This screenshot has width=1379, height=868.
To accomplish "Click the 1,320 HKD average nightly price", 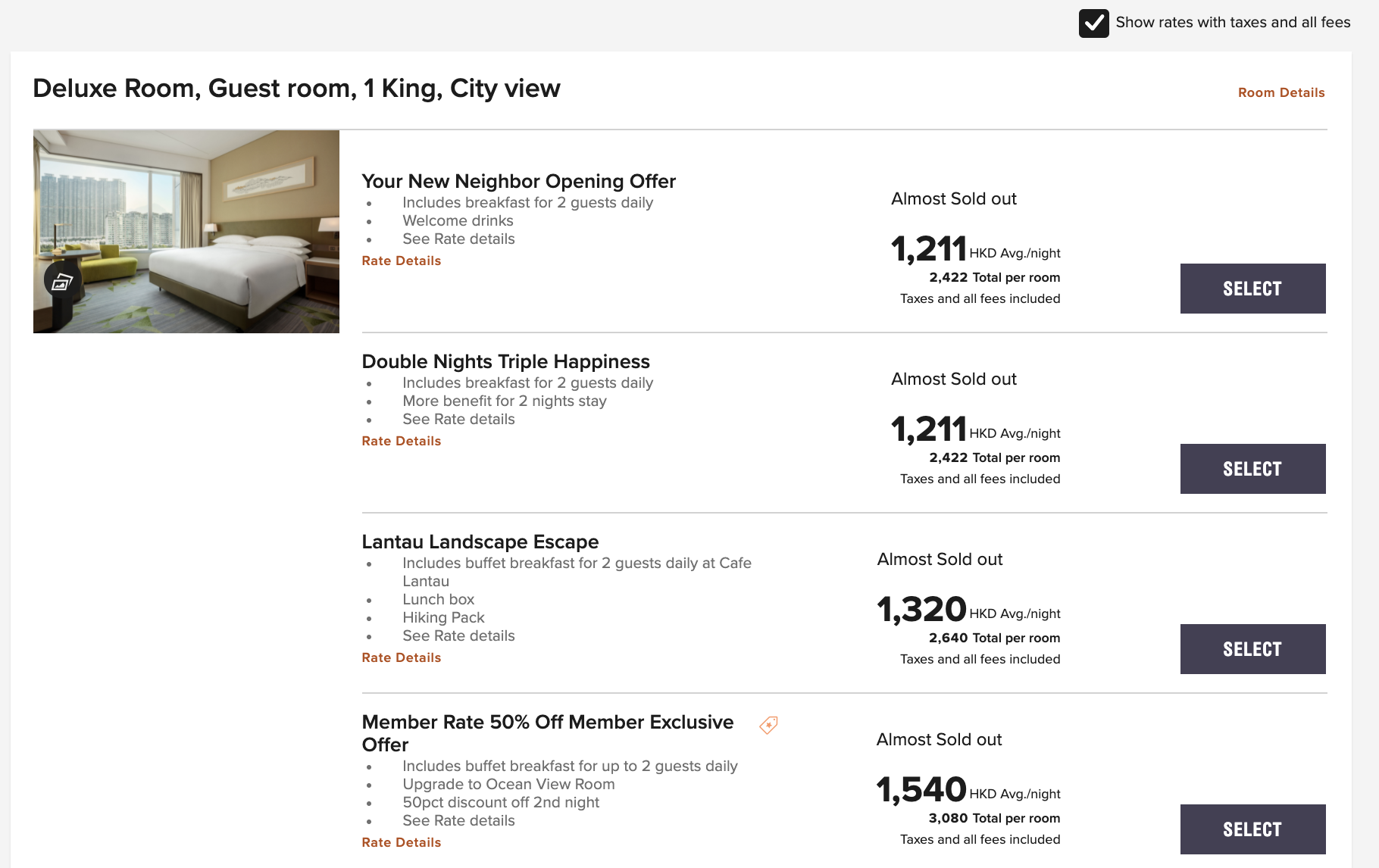I will click(x=968, y=610).
